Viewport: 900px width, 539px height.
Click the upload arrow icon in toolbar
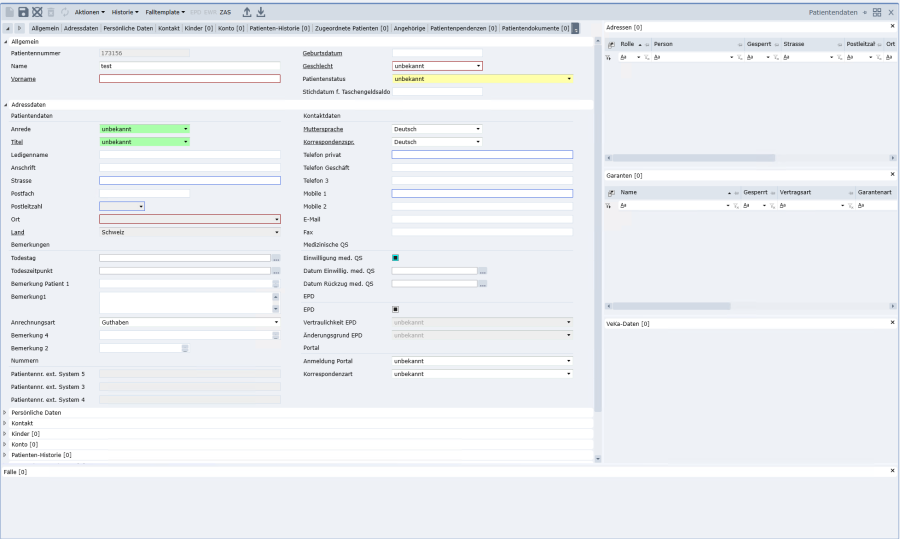[247, 11]
